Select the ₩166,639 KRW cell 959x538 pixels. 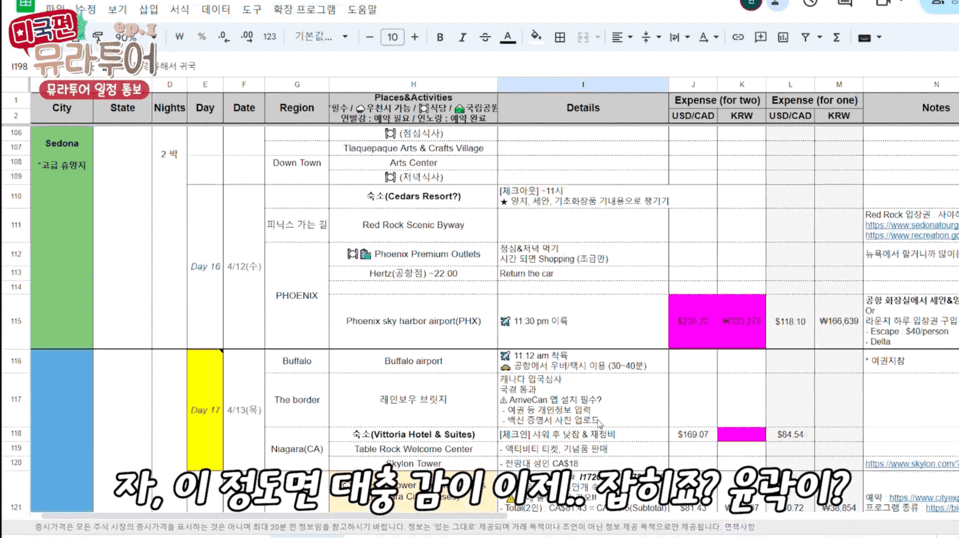pos(839,321)
